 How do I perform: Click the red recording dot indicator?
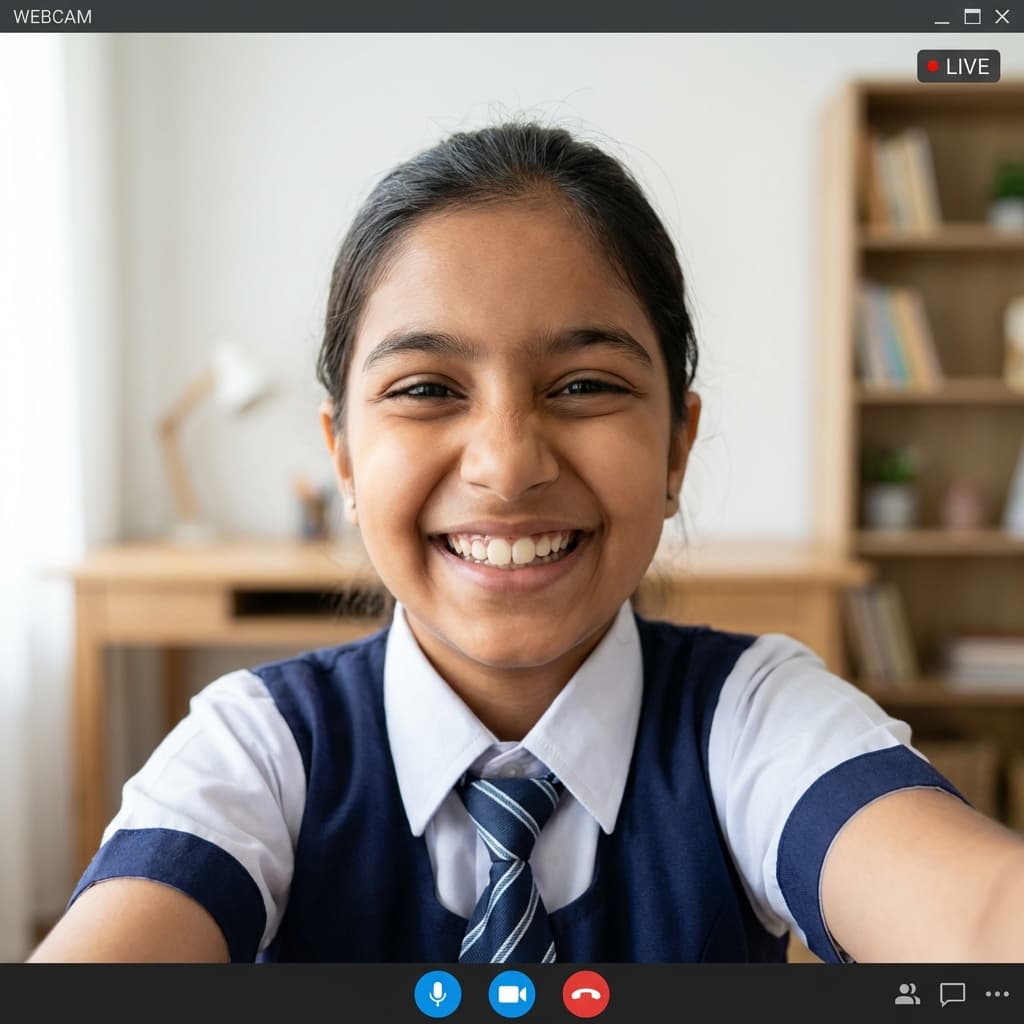pos(933,66)
